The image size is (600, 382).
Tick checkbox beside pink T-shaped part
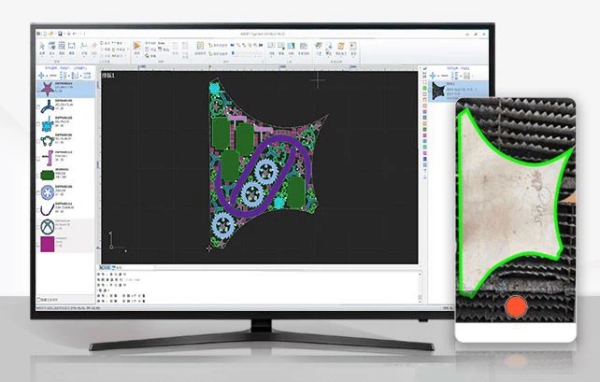pos(38,158)
